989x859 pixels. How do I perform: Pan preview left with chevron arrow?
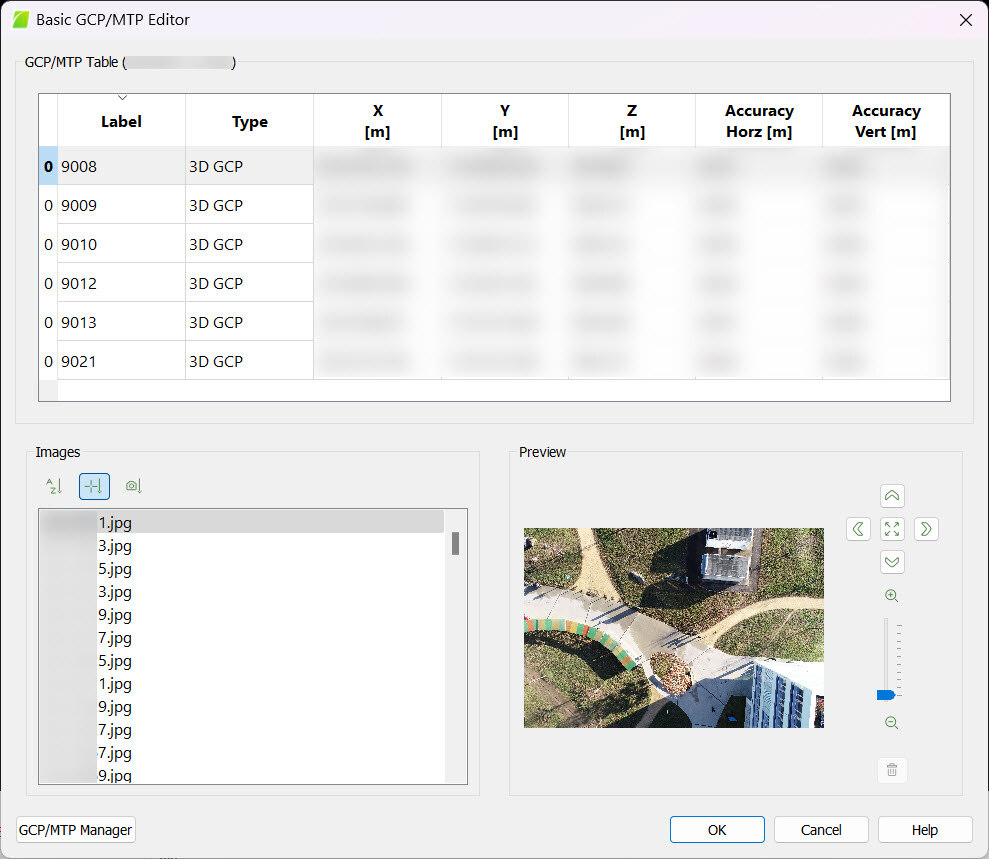pos(858,529)
